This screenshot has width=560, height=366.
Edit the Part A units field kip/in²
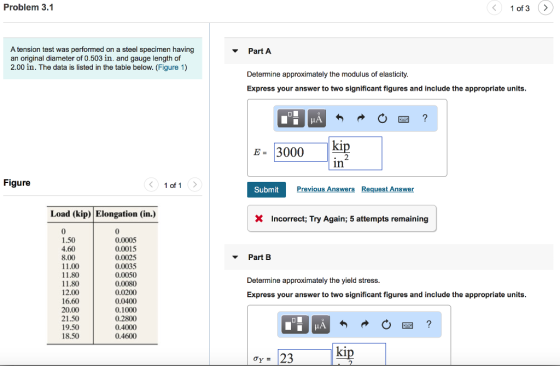(x=355, y=153)
